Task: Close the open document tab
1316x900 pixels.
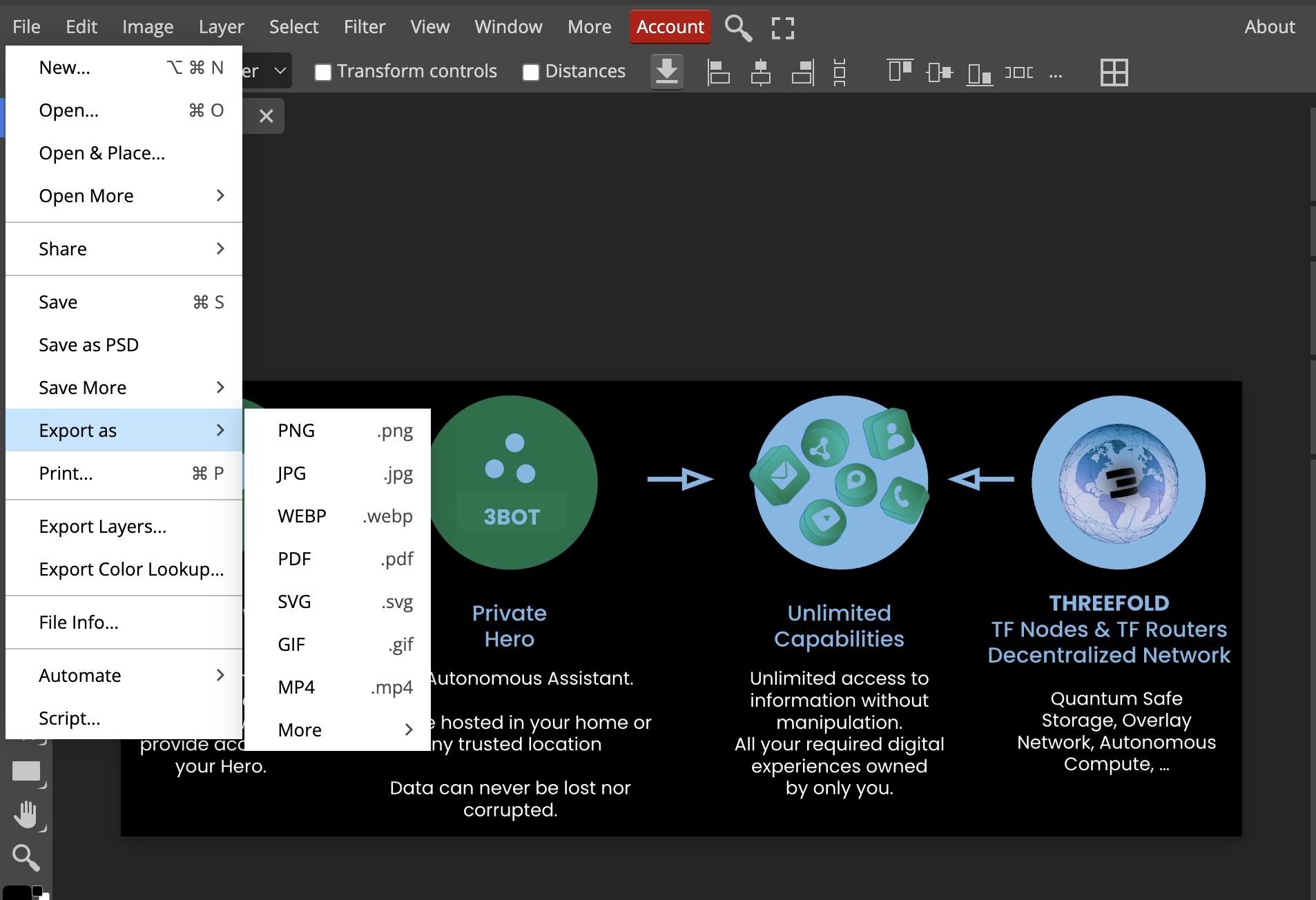Action: click(266, 115)
